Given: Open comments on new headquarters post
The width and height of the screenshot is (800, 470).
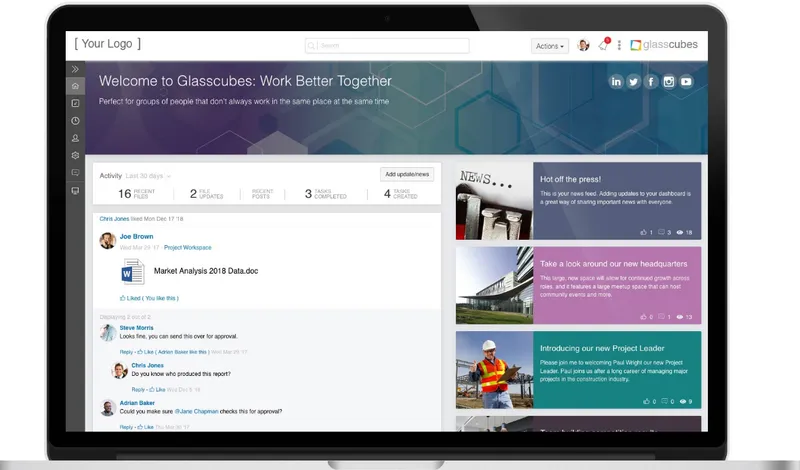Looking at the screenshot, I should click(x=664, y=317).
